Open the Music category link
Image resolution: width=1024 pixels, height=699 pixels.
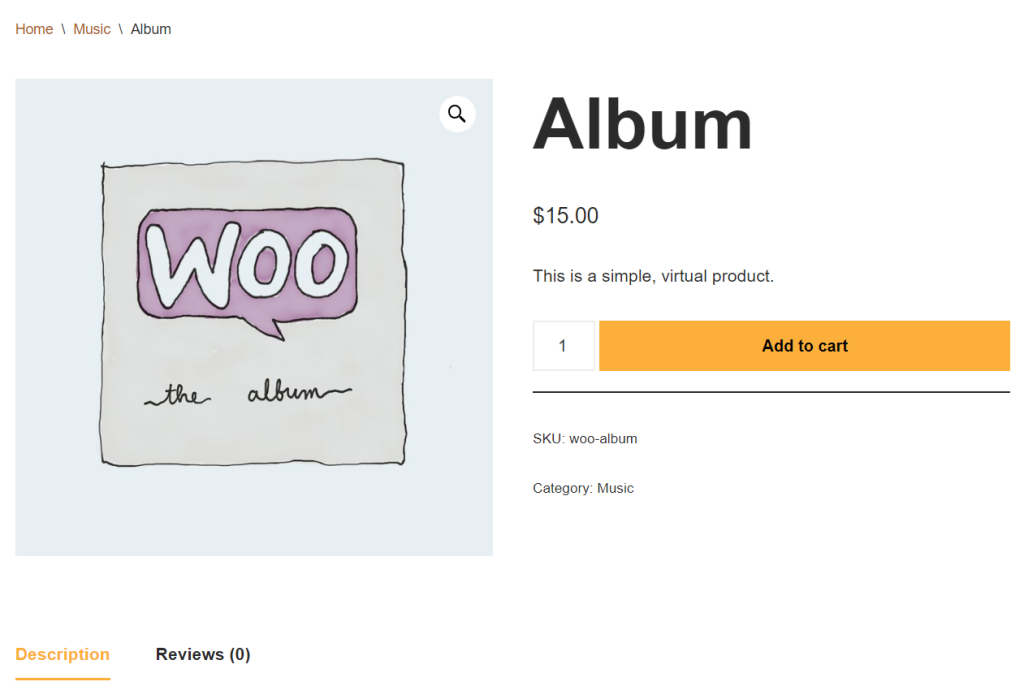tap(615, 488)
